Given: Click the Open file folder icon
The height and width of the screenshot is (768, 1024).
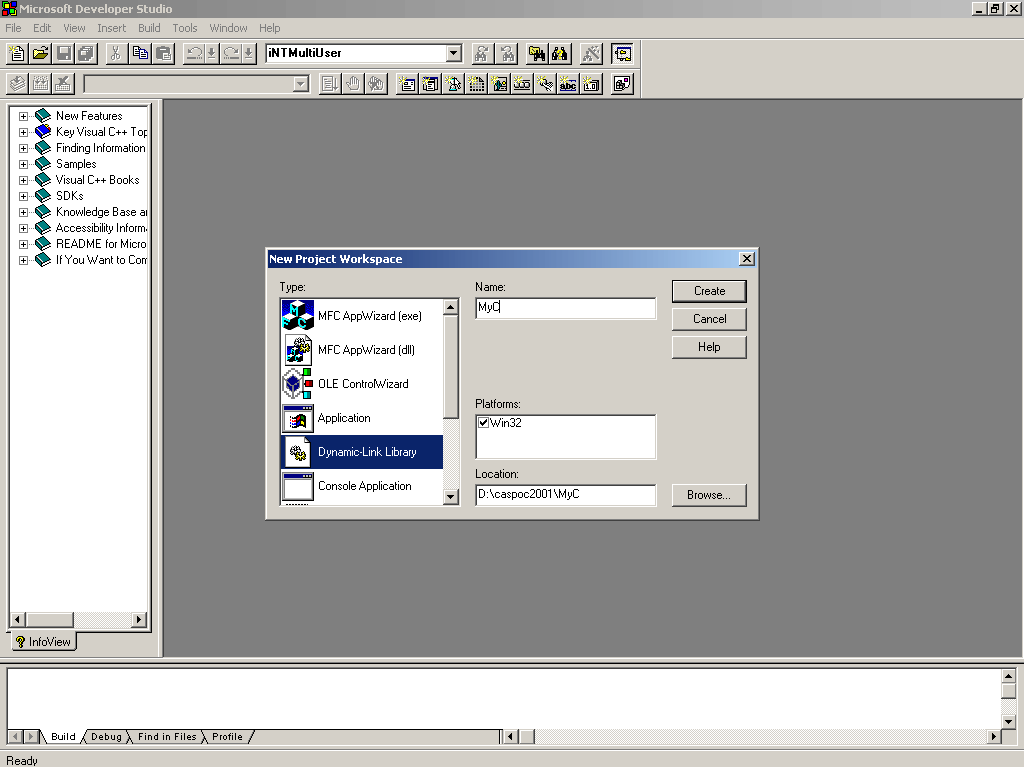Looking at the screenshot, I should click(x=40, y=54).
